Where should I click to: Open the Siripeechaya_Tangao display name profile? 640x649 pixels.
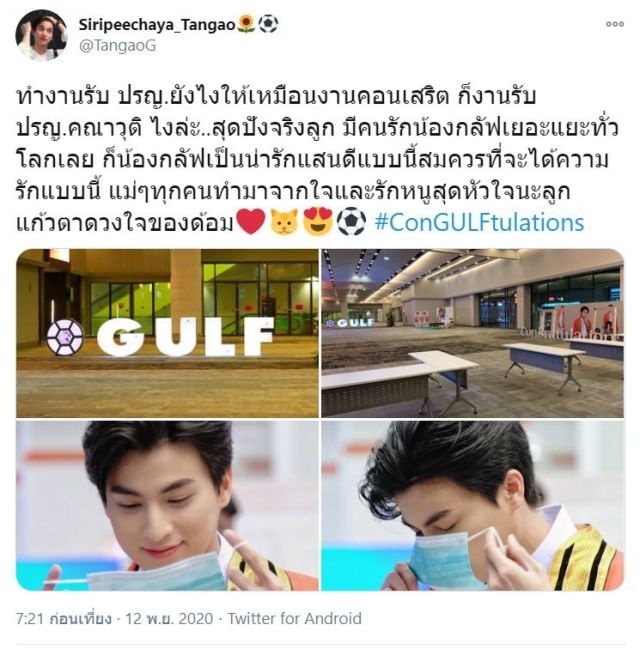pos(157,25)
